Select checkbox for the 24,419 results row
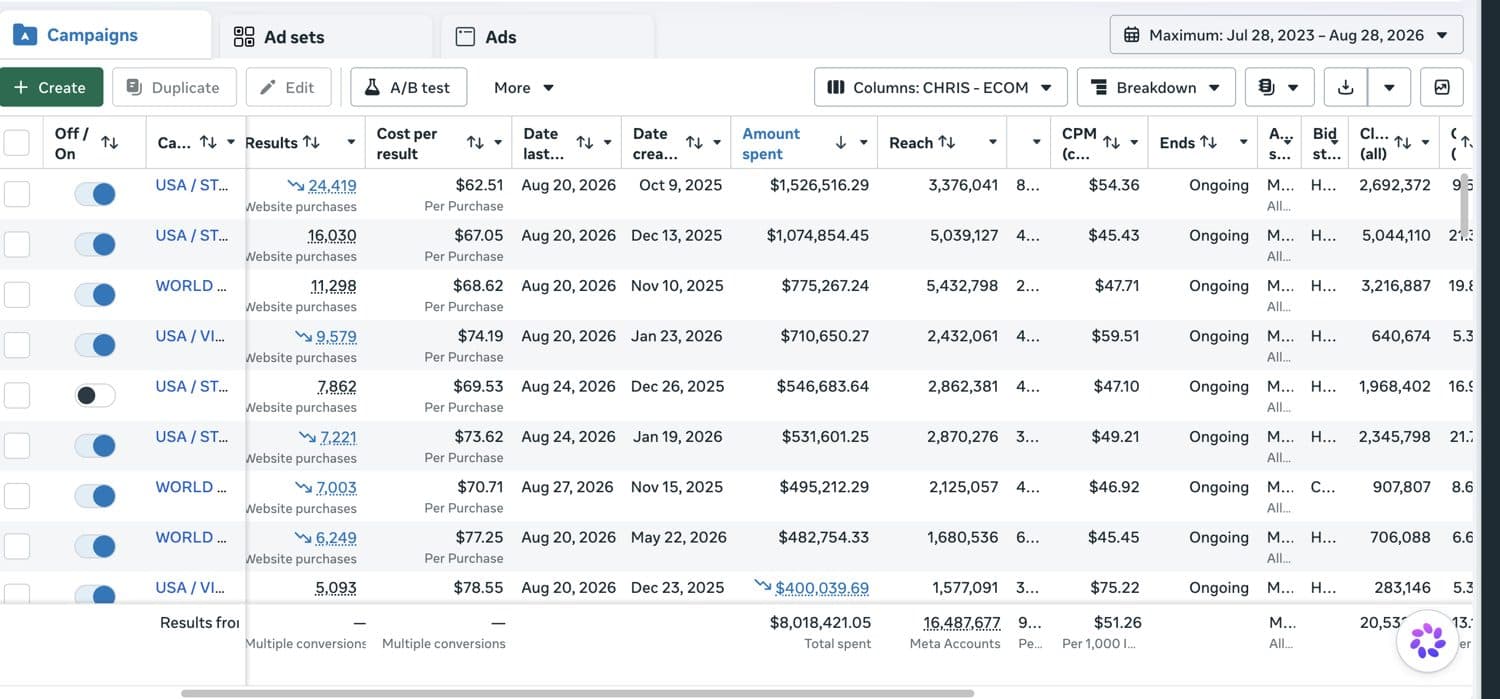 coord(17,193)
